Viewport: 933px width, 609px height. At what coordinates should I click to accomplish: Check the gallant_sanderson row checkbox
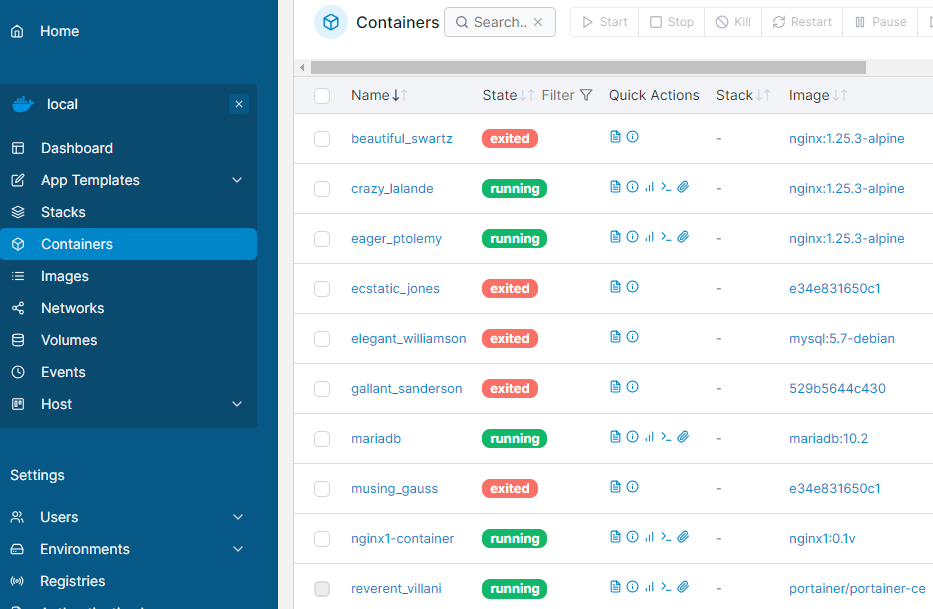pos(322,389)
